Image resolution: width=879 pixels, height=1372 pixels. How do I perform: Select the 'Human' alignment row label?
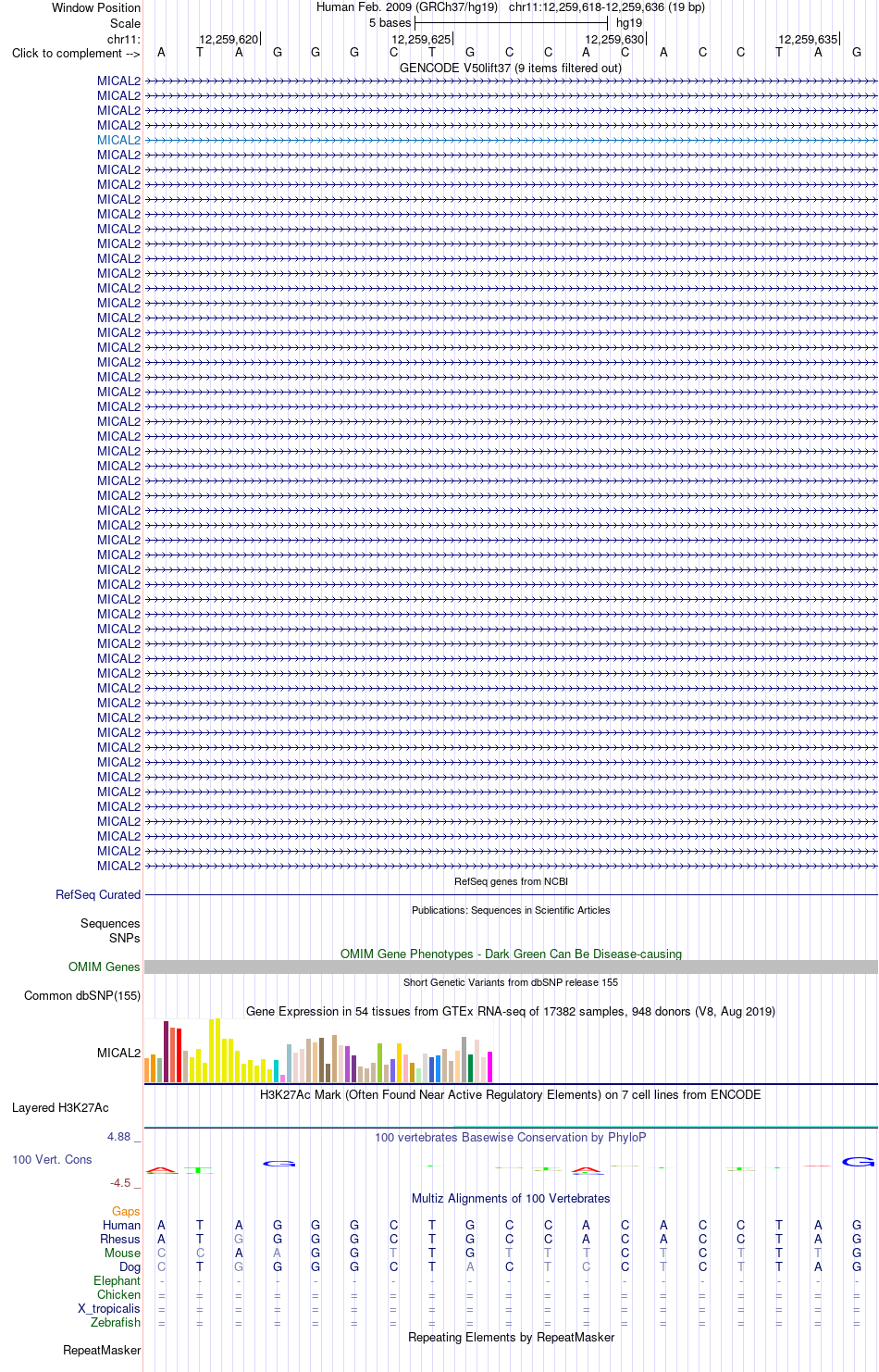[122, 1225]
